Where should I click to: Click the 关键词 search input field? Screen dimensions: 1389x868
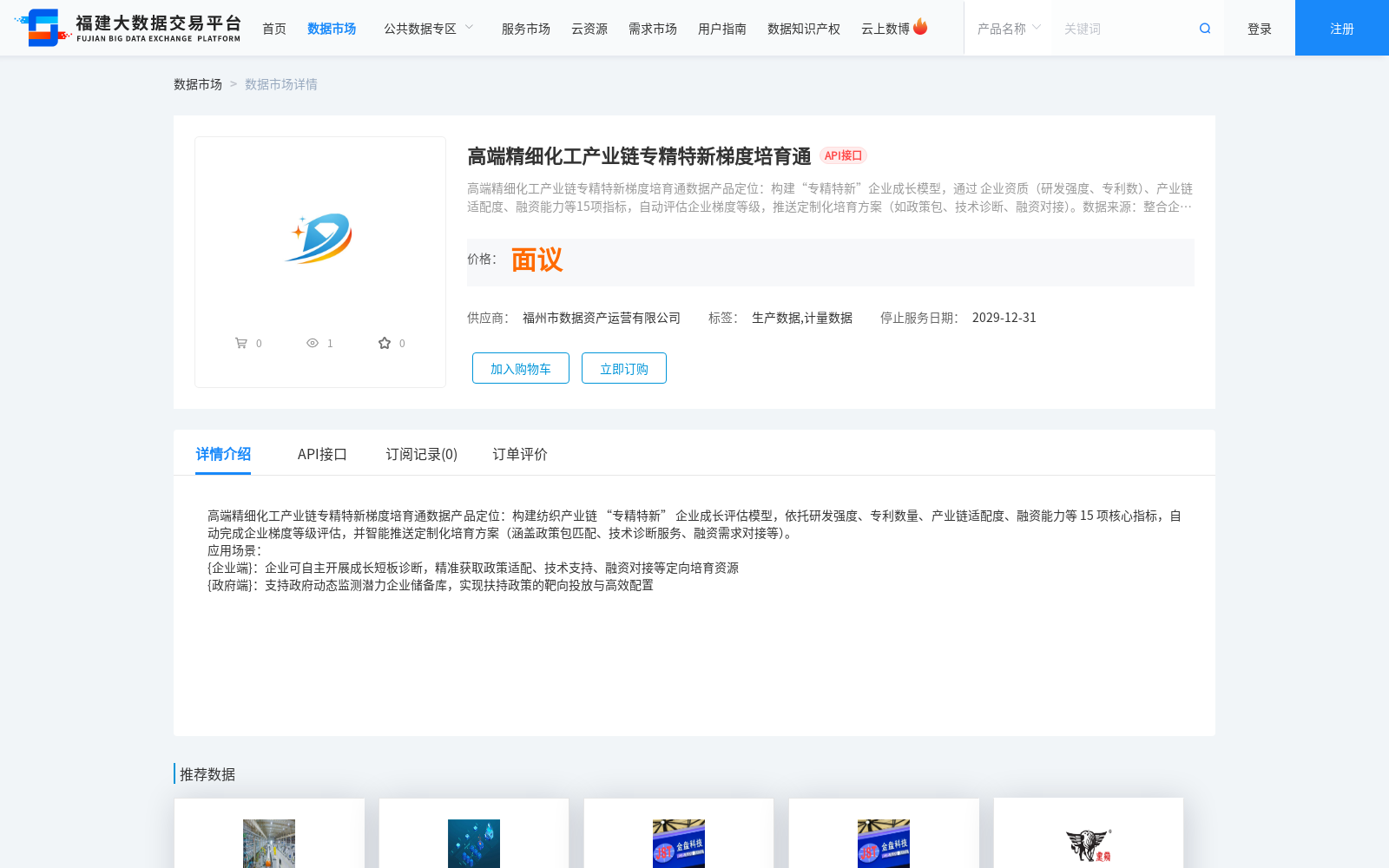[1124, 29]
